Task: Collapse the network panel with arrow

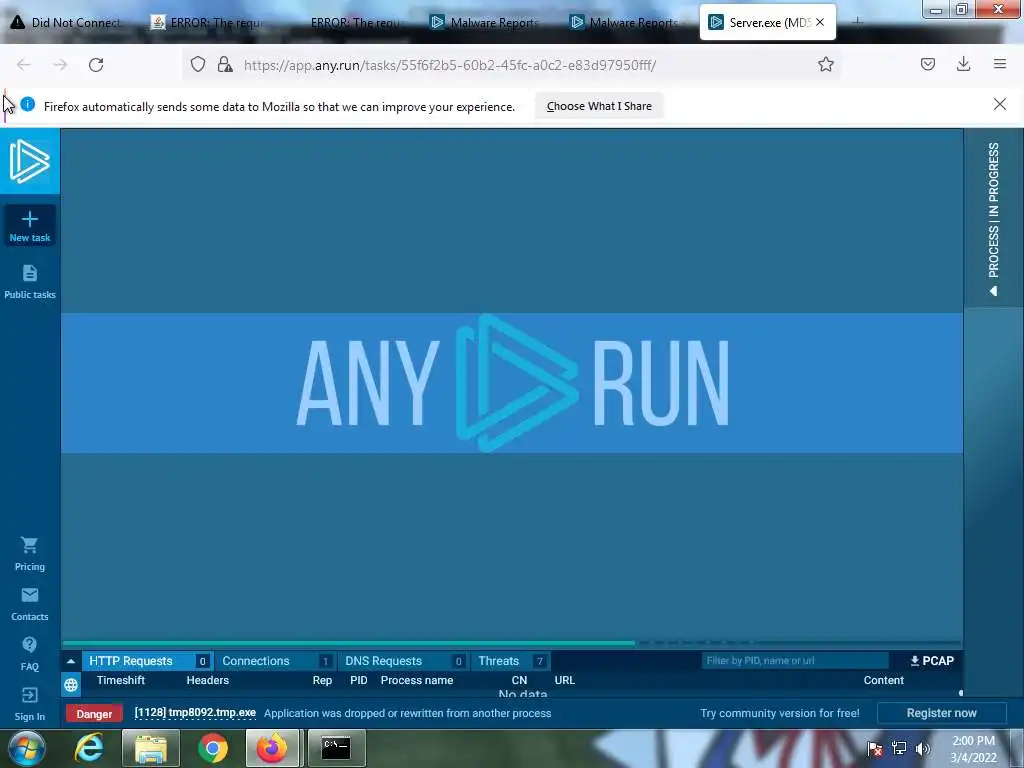Action: click(x=71, y=661)
